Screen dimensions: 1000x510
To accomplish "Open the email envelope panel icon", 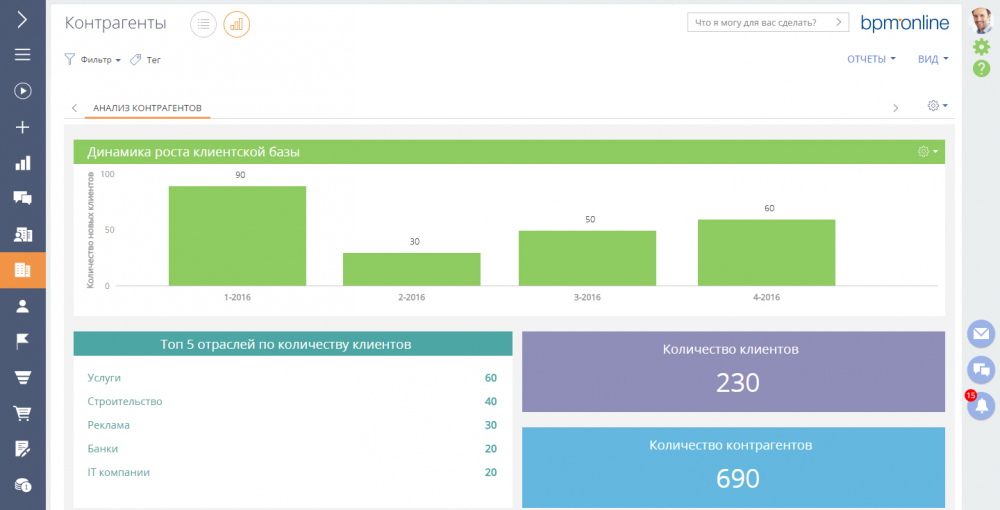I will [x=981, y=334].
